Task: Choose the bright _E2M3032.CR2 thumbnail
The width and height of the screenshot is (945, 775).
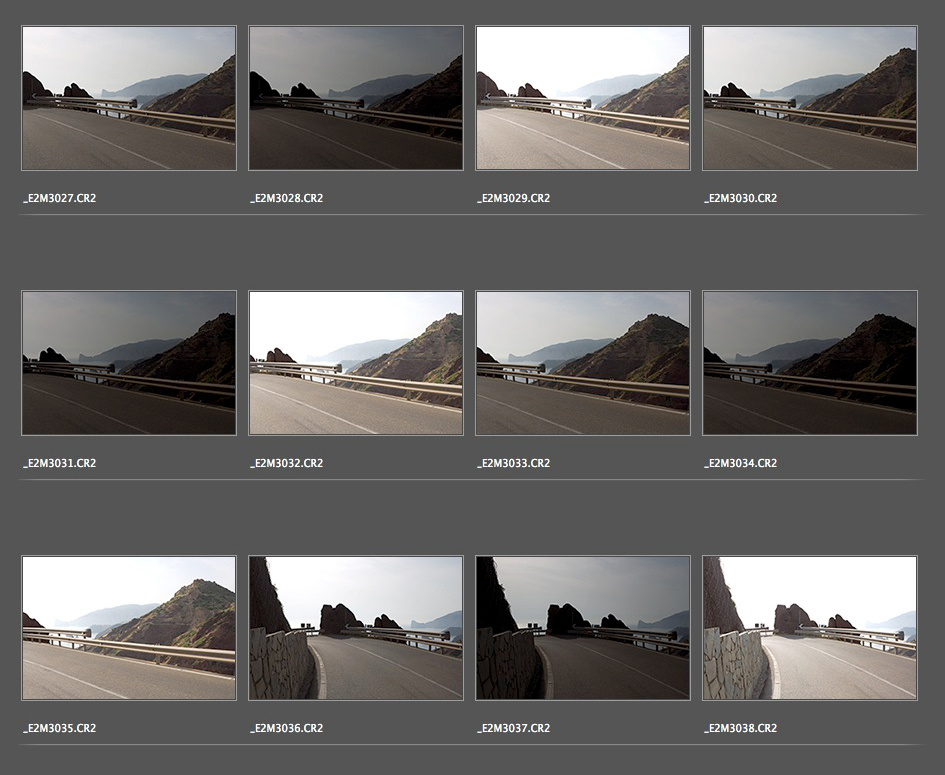Action: [356, 363]
